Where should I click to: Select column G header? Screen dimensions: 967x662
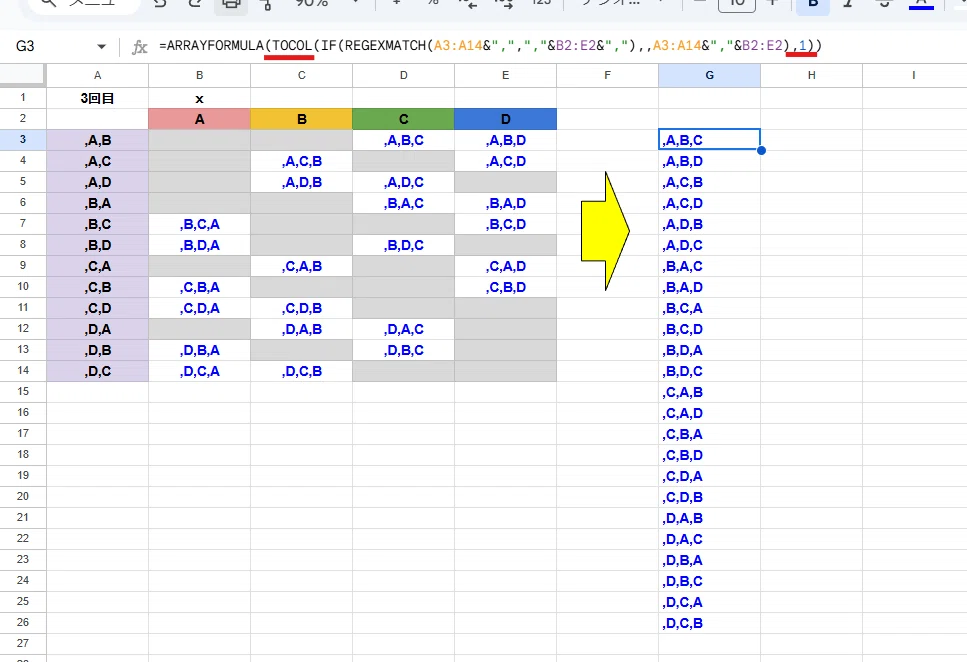709,75
